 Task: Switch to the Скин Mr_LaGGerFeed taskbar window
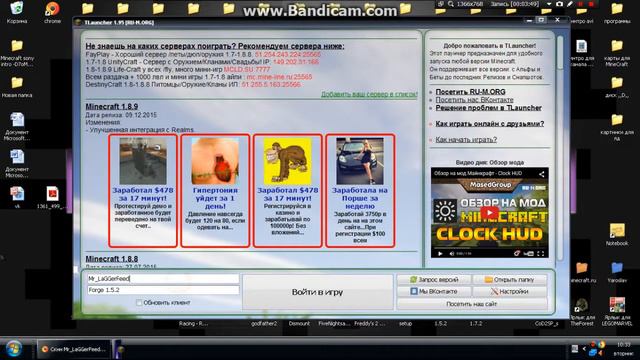tap(74, 349)
